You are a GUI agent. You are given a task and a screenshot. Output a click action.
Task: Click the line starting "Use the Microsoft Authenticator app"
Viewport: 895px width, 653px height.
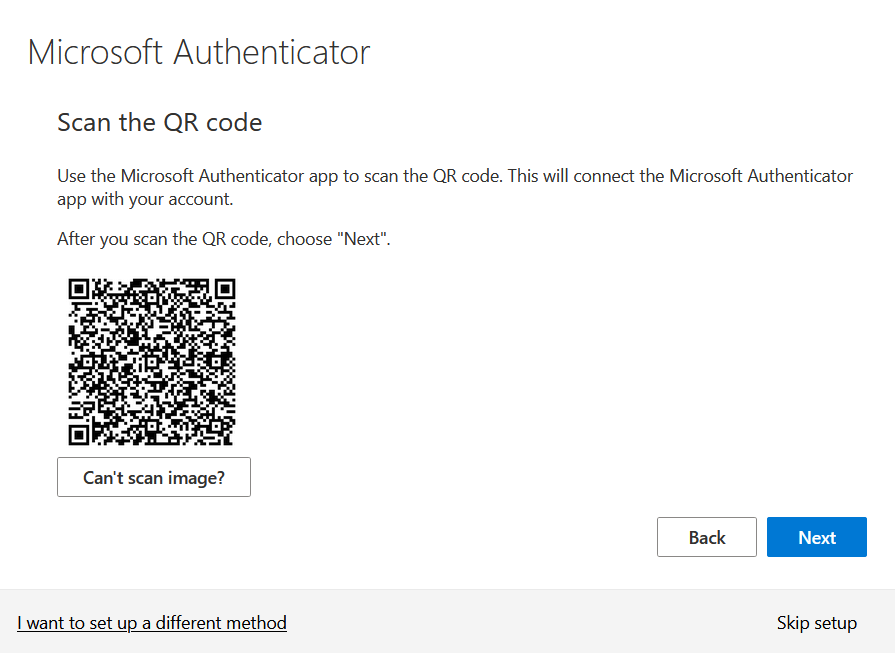coord(455,176)
